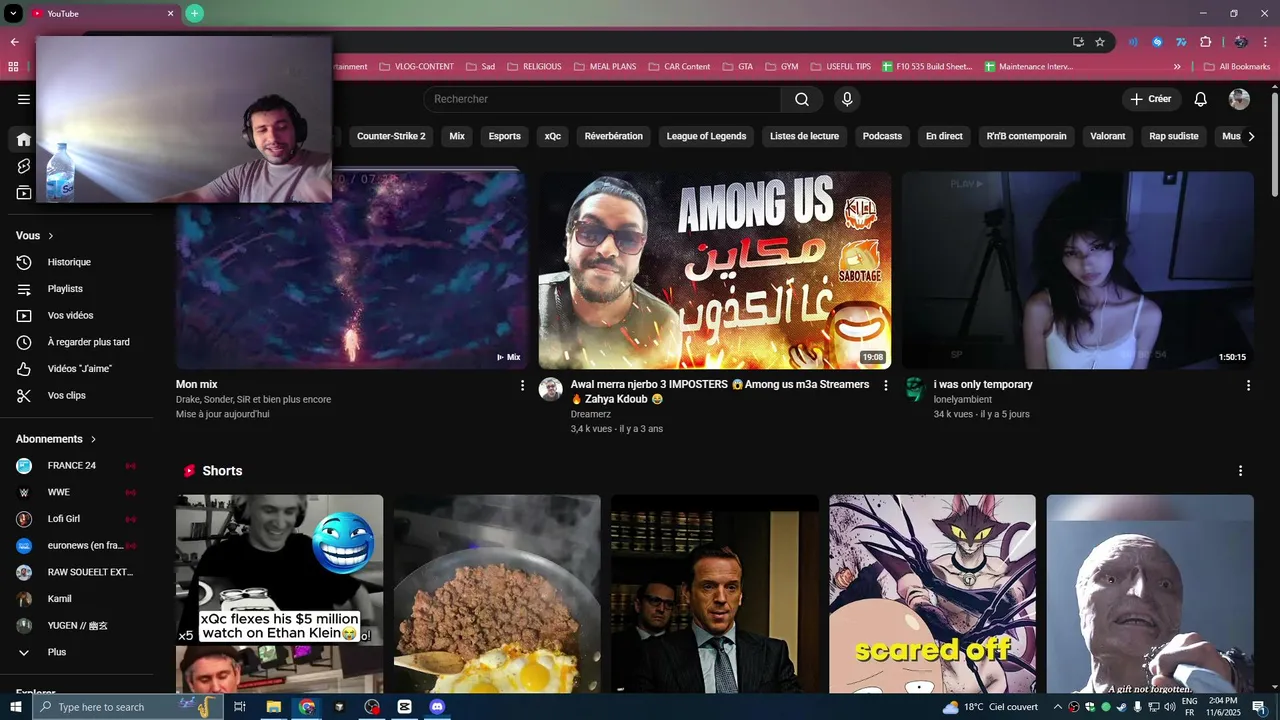Select the Rap sudiste chip
Viewport: 1280px width, 720px height.
1174,136
